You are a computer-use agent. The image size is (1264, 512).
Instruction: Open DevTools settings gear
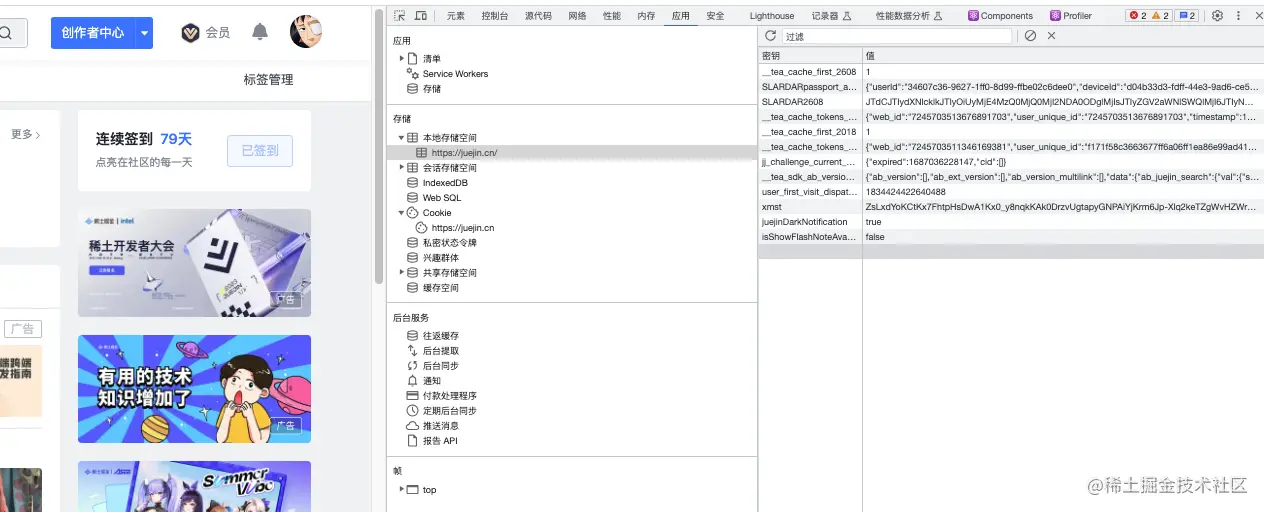(1217, 16)
